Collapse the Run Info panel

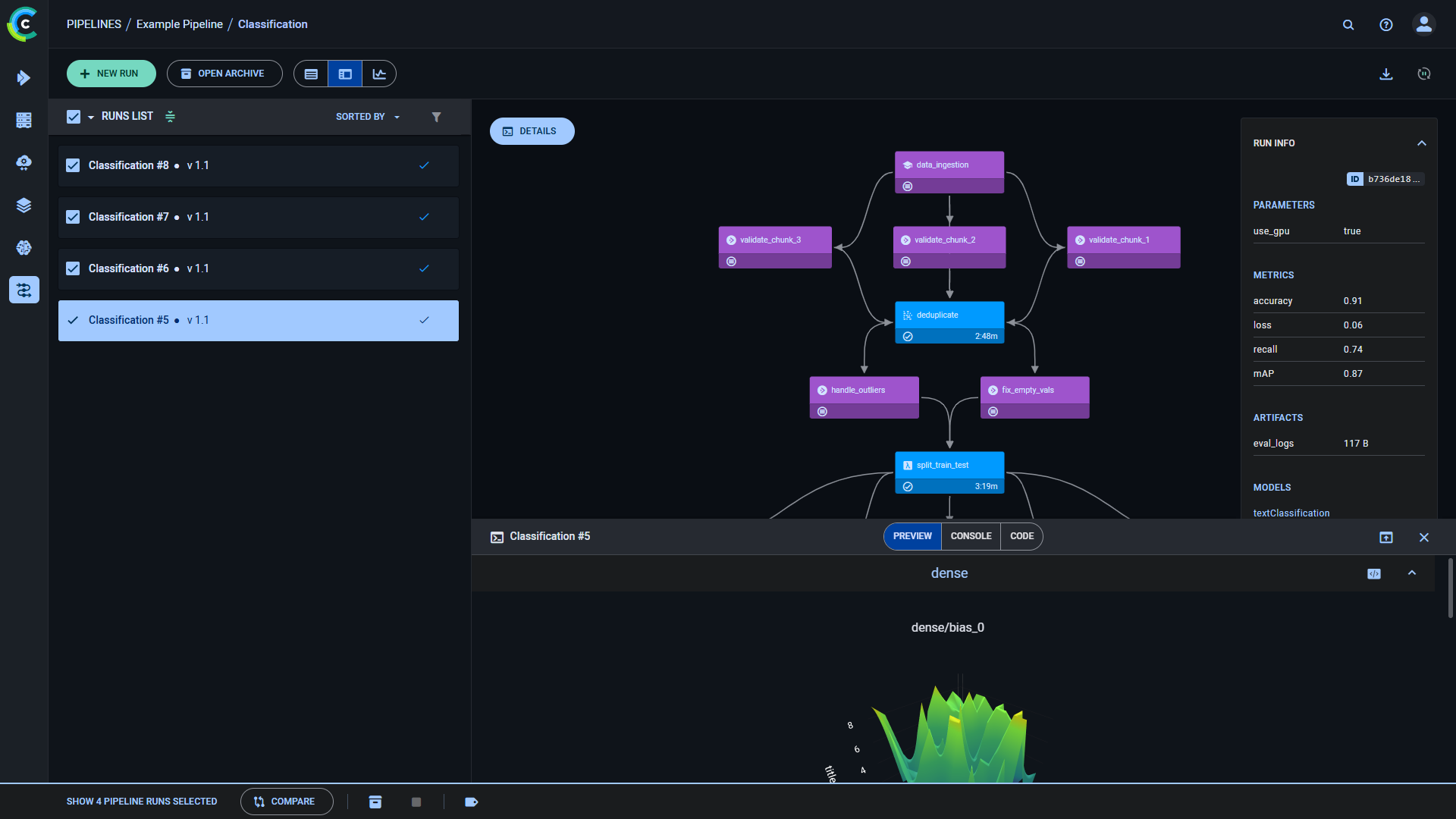pos(1422,143)
